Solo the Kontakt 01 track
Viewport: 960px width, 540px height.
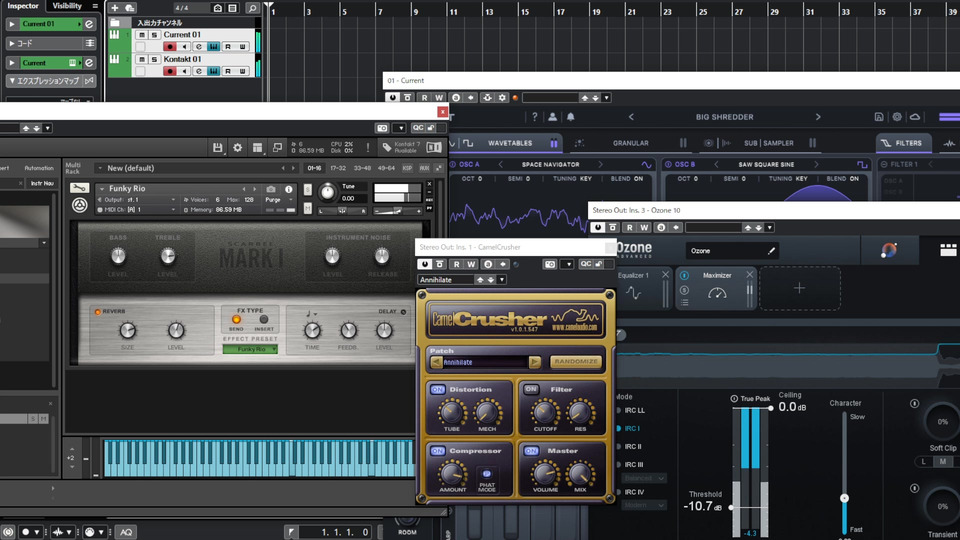[x=154, y=59]
